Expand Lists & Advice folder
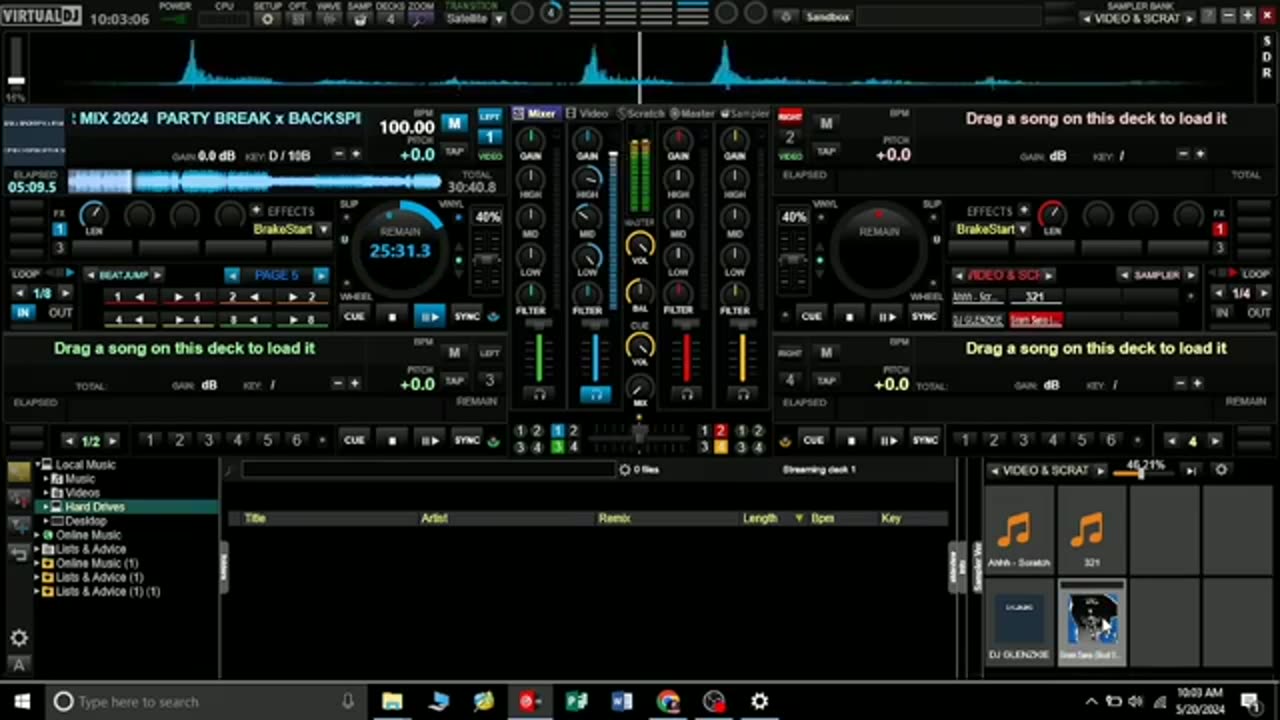 point(37,549)
